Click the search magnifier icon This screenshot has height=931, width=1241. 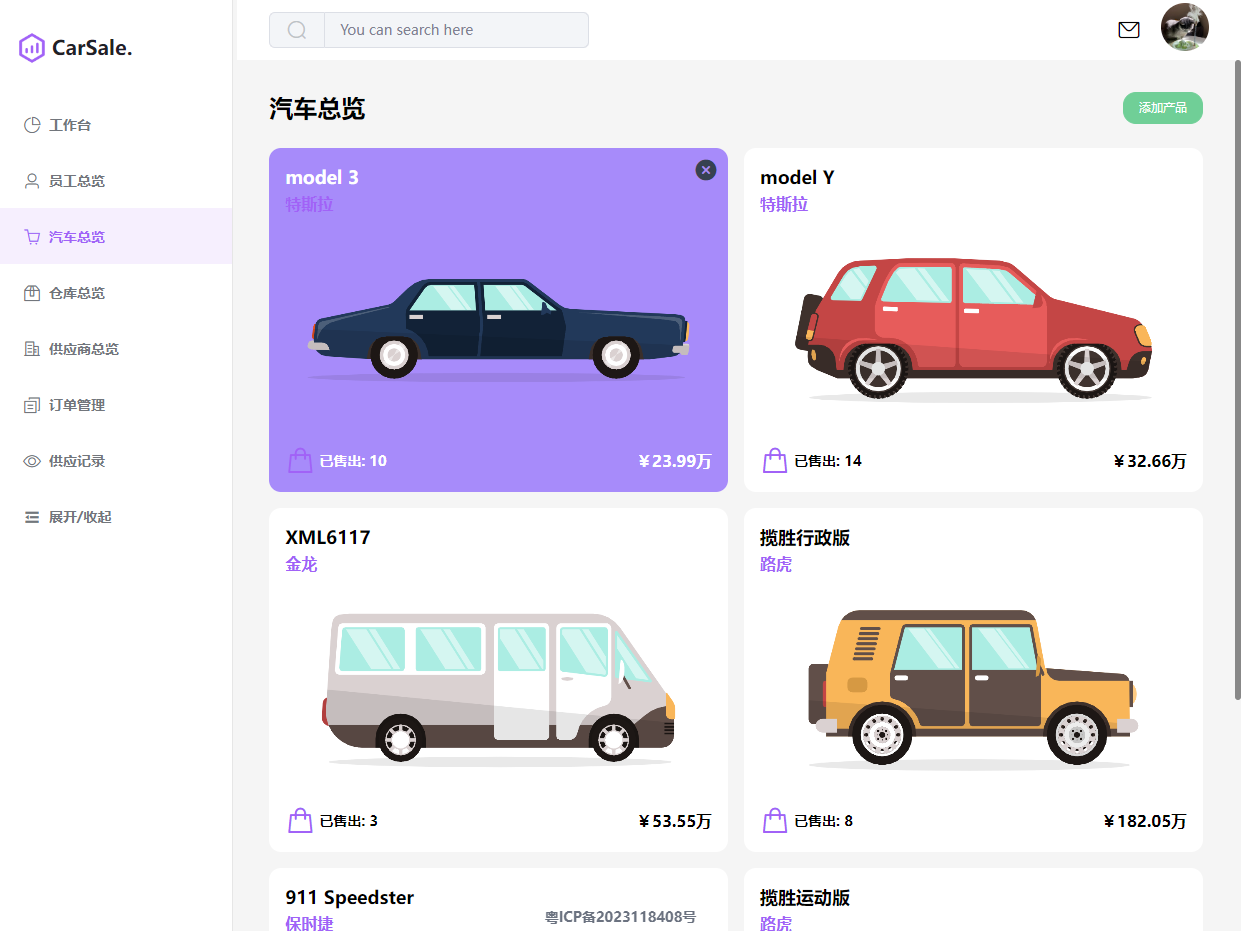click(x=297, y=30)
